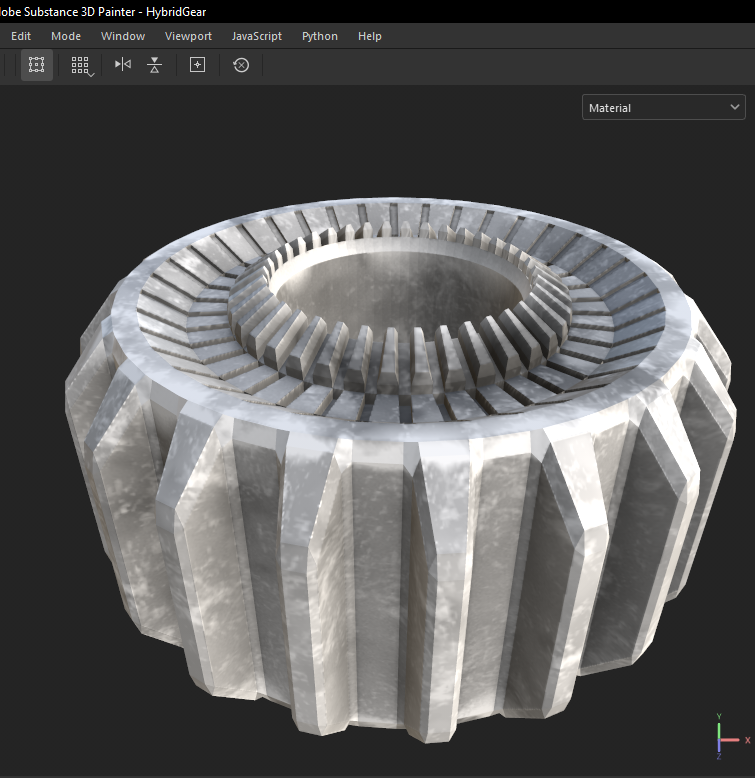This screenshot has width=755, height=778.
Task: Open the Mode menu
Action: [66, 36]
